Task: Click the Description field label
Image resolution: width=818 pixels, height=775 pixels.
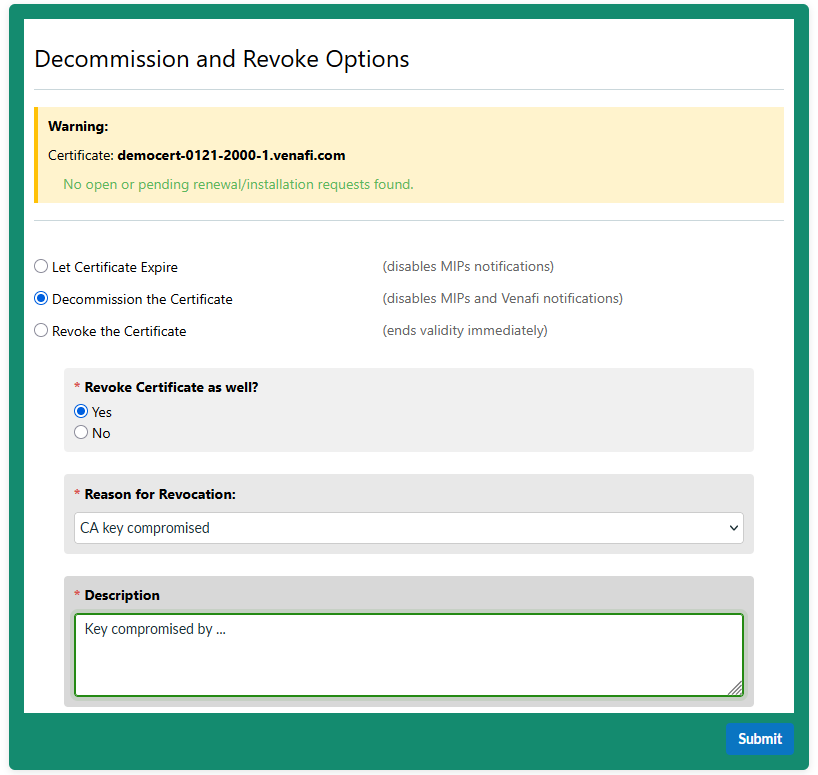Action: click(122, 596)
